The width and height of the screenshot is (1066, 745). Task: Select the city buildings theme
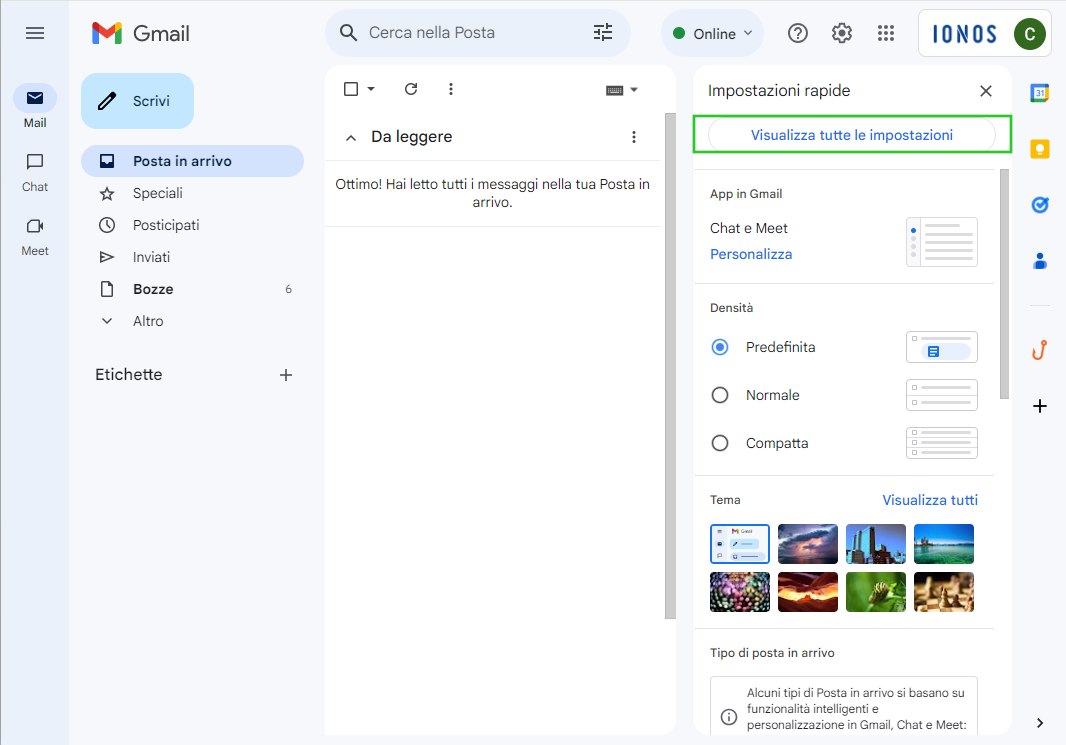[876, 544]
